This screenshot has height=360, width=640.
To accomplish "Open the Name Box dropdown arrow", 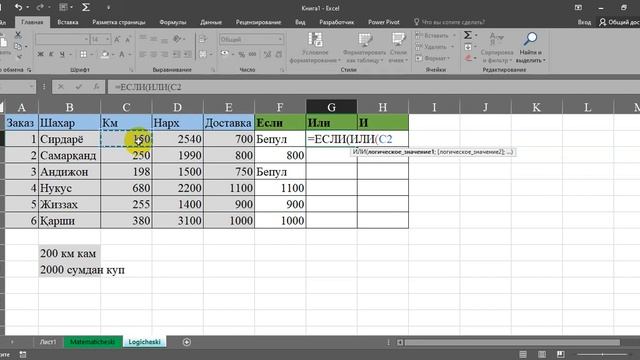I will point(31,87).
